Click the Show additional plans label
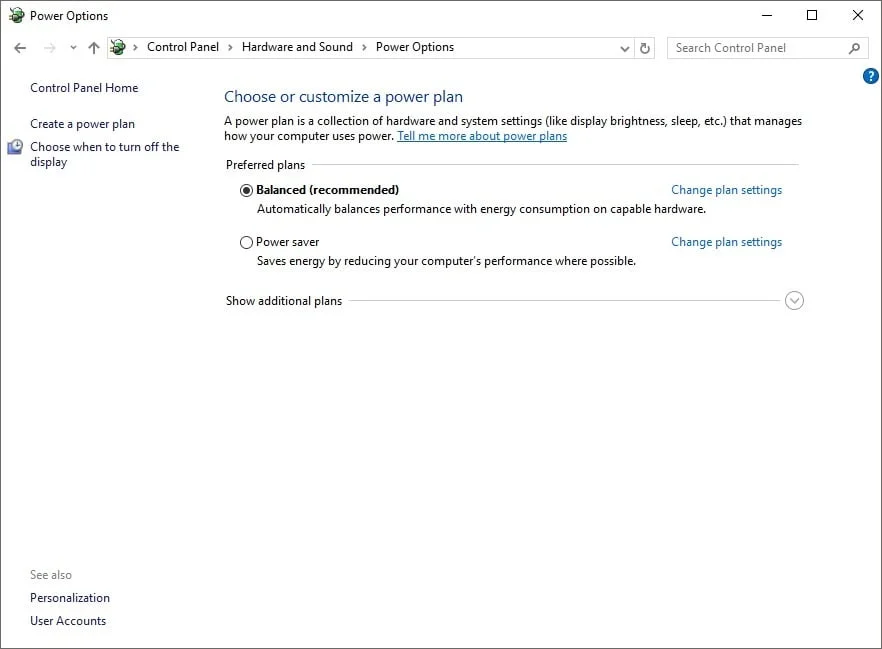This screenshot has width=882, height=649. pos(284,301)
